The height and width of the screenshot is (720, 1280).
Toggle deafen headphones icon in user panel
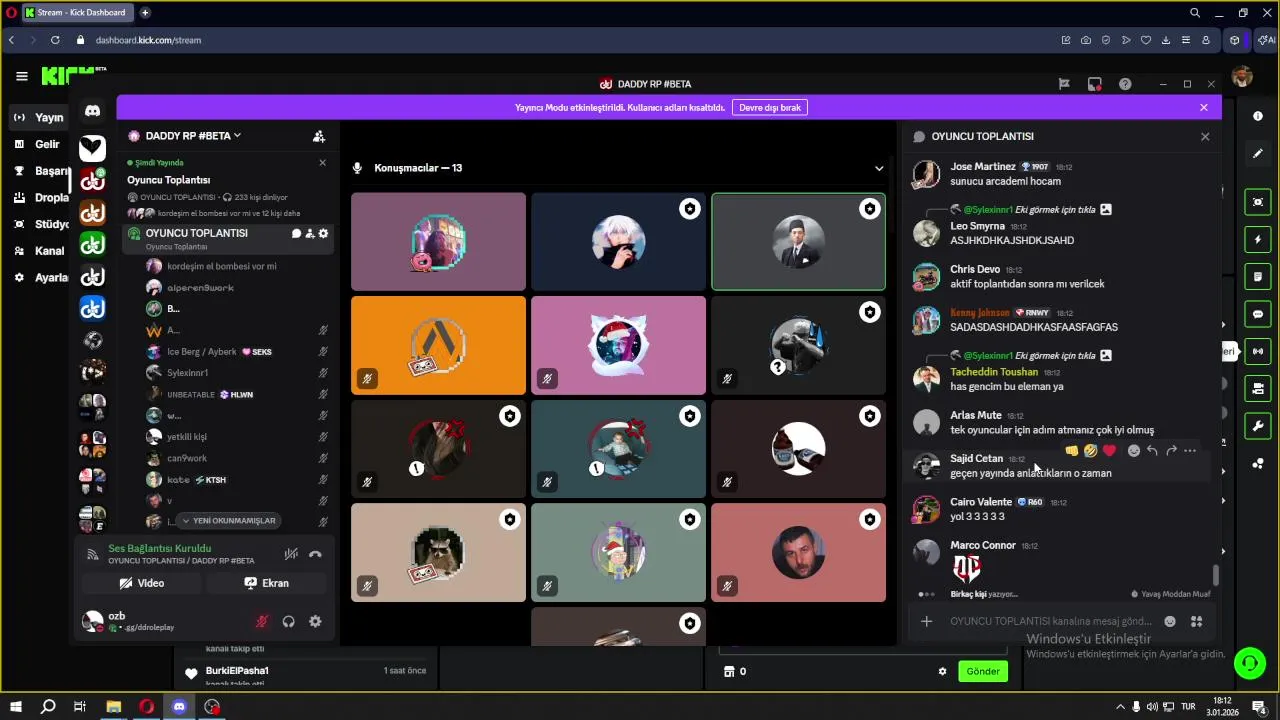[x=288, y=621]
